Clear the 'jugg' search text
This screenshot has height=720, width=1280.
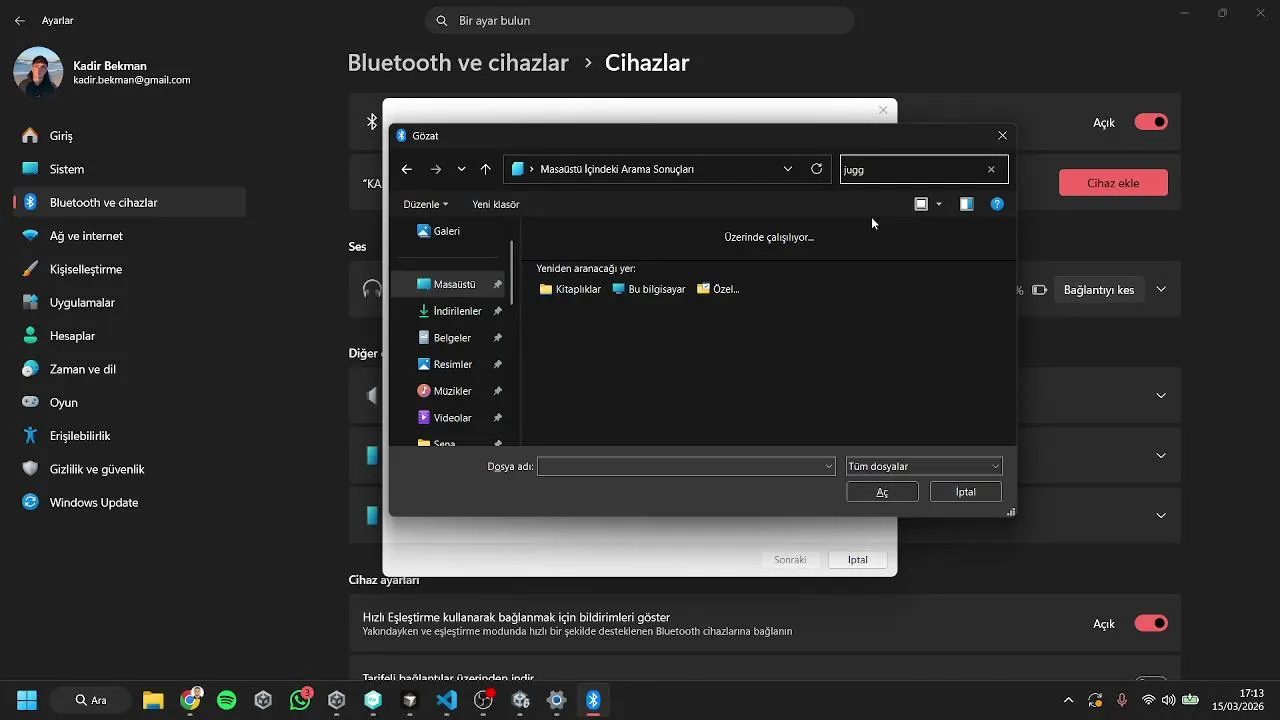pyautogui.click(x=991, y=169)
